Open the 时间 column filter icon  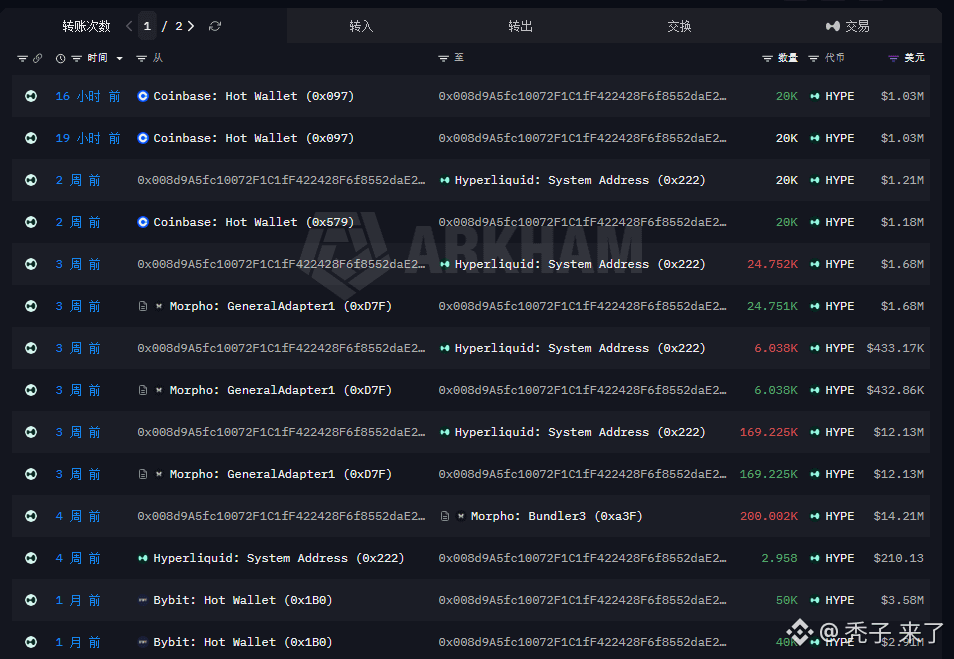tap(77, 58)
